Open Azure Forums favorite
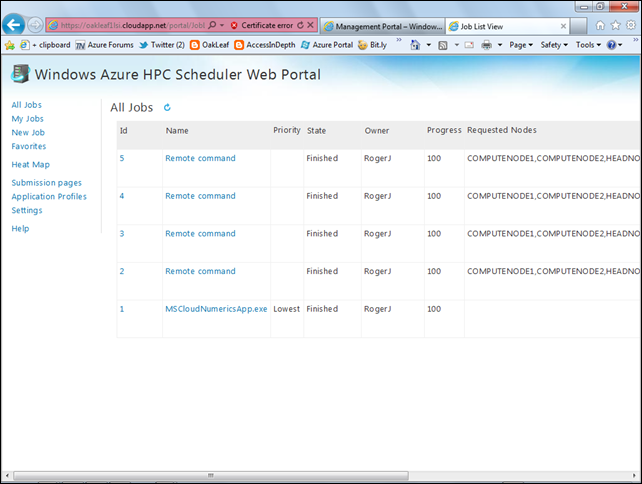This screenshot has height=484, width=642. 105,45
